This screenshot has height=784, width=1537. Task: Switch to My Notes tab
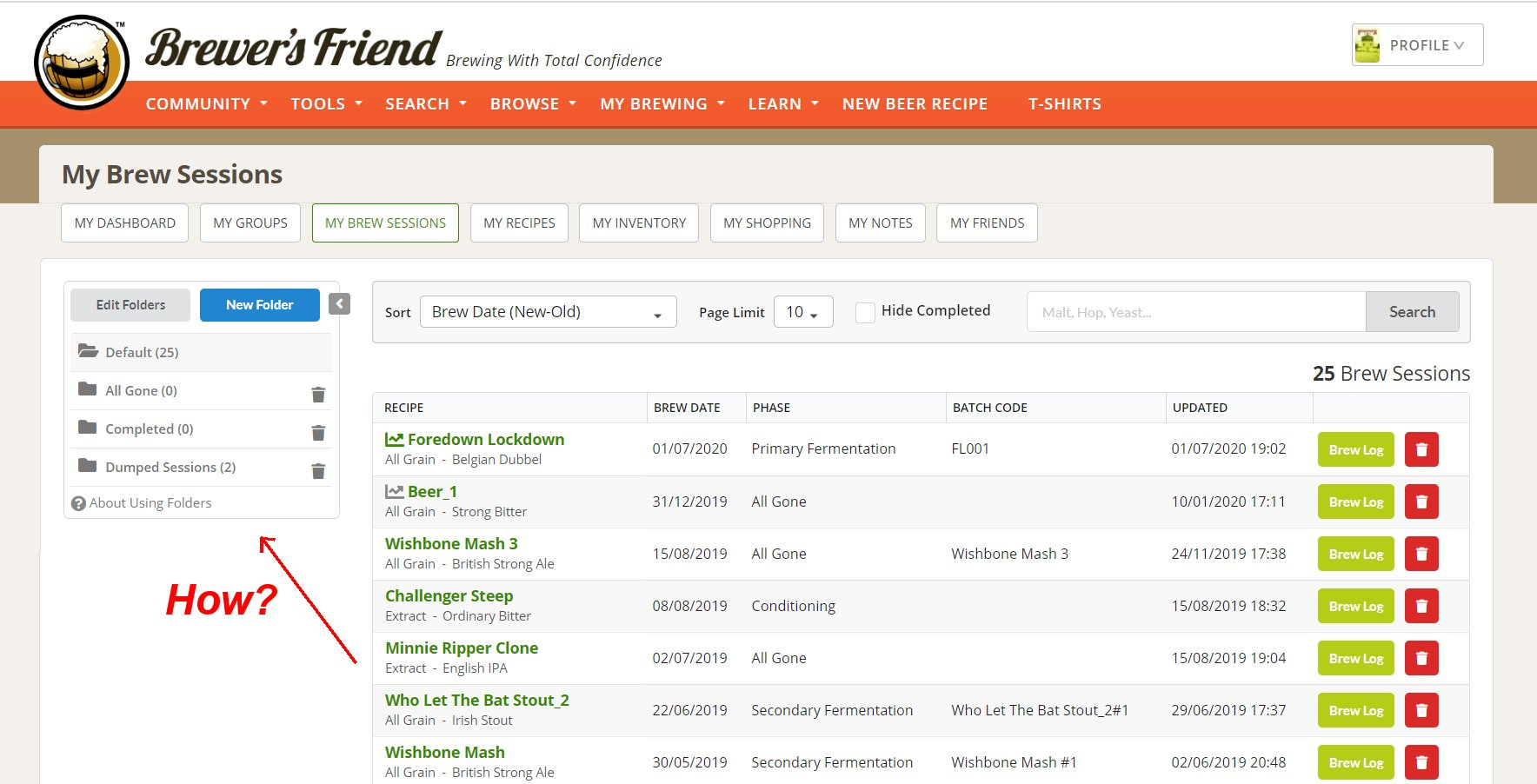coord(881,223)
